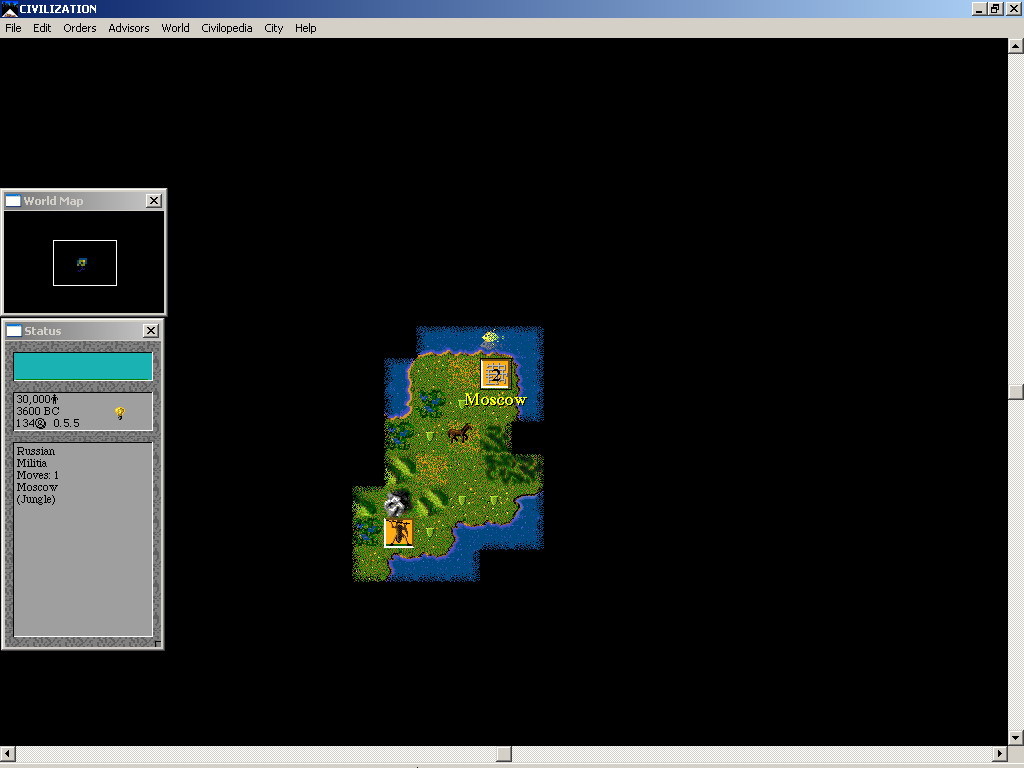Click the gray rocky resource tile above the militia
This screenshot has width=1024, height=768.
click(396, 503)
